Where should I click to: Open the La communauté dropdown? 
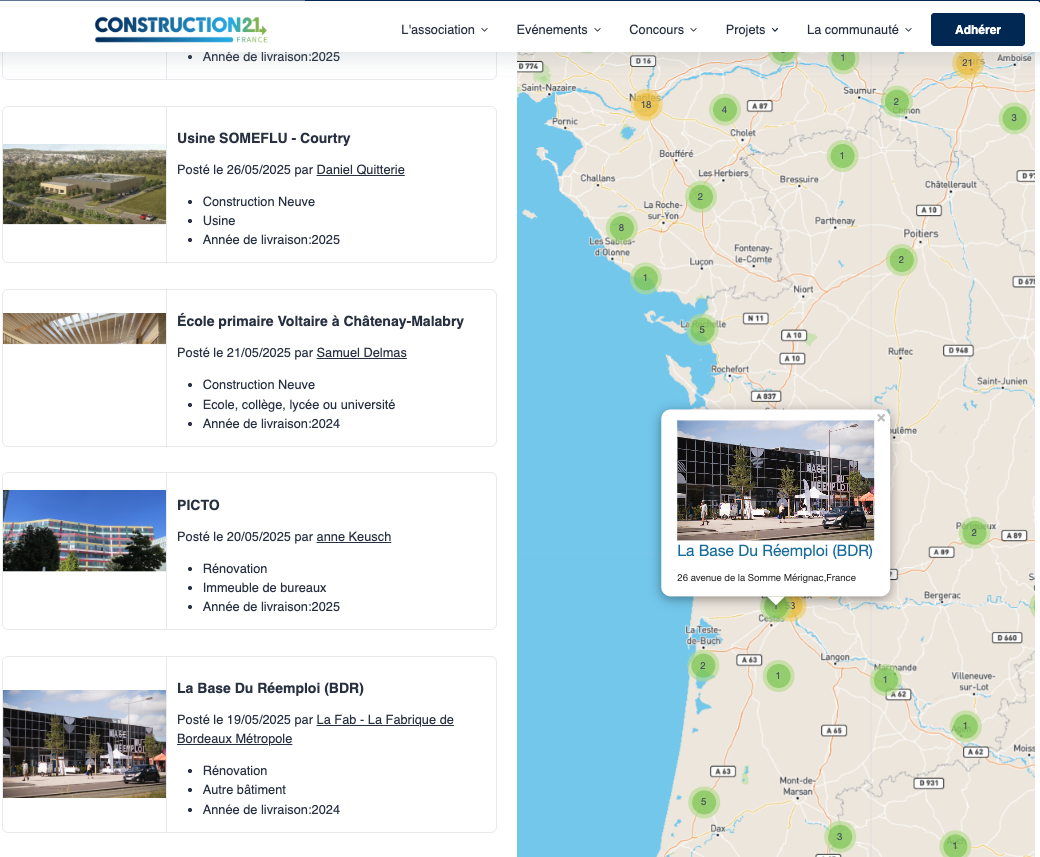859,30
